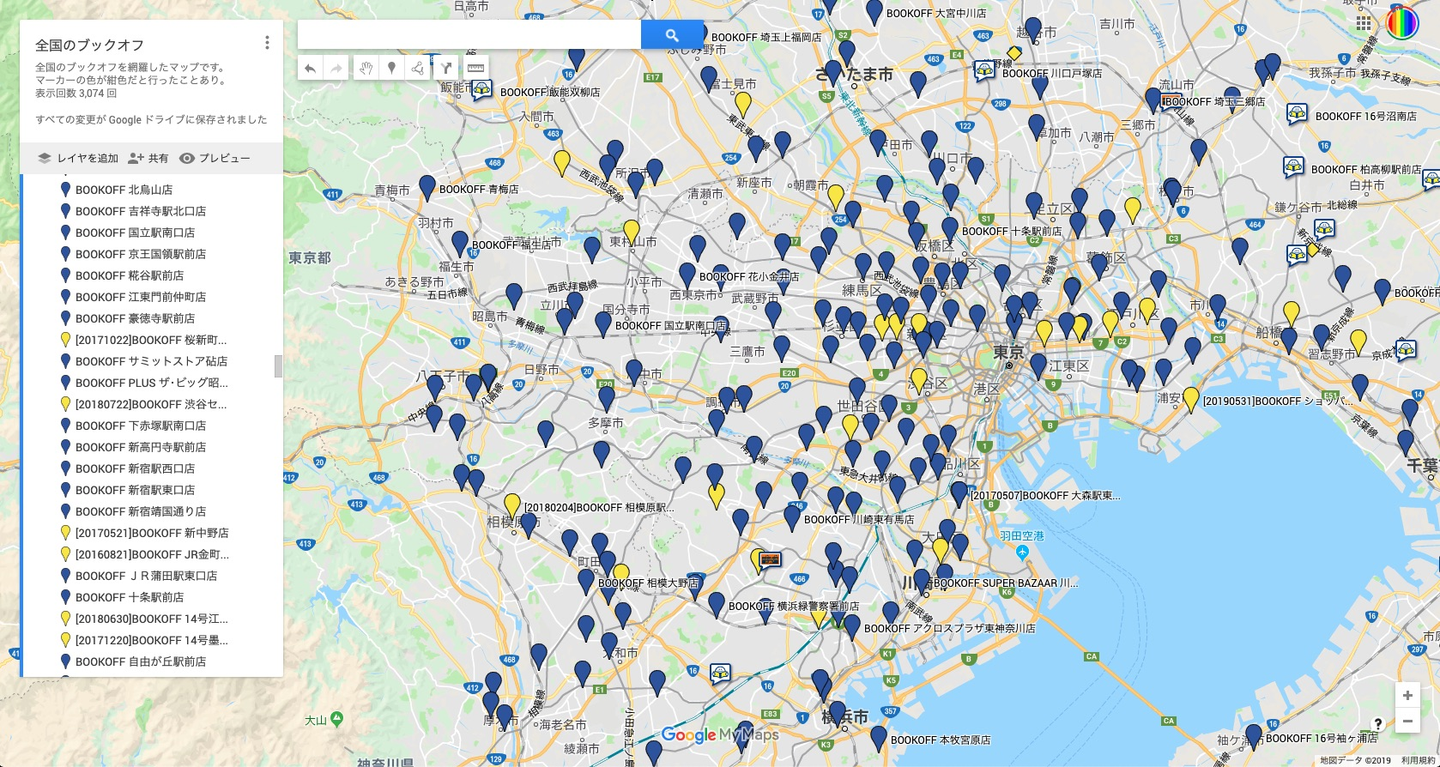Select list item BOOKOFF サミットストア砧店
This screenshot has width=1440, height=767.
pyautogui.click(x=152, y=362)
